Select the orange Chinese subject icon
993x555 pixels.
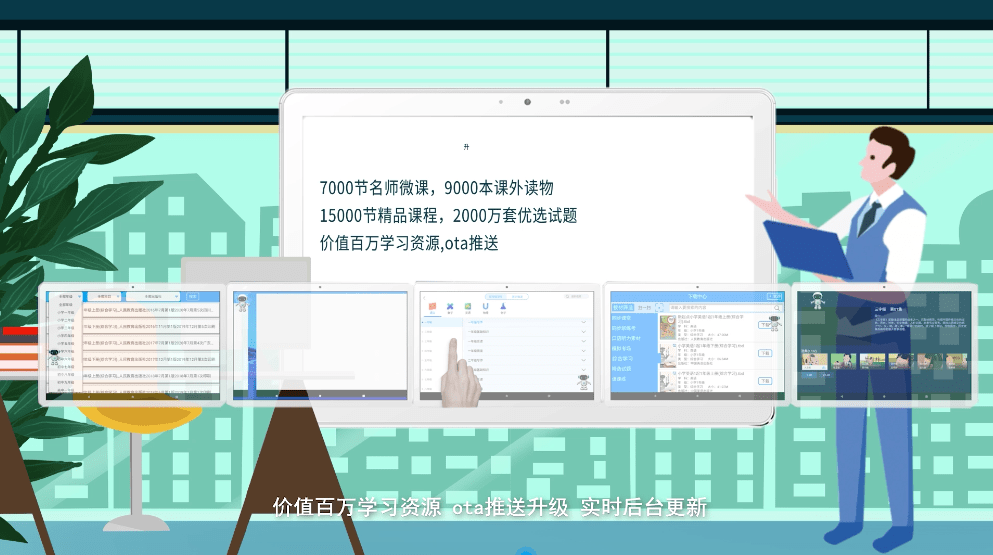click(x=433, y=309)
